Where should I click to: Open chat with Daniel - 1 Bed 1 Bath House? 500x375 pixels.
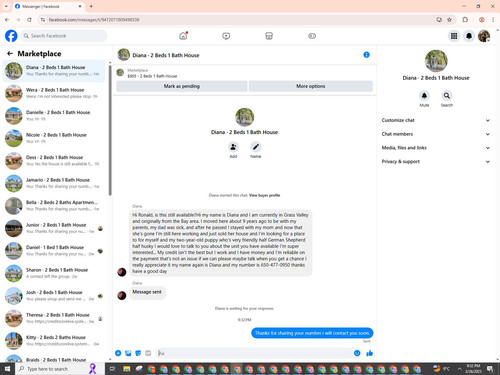pos(54,251)
